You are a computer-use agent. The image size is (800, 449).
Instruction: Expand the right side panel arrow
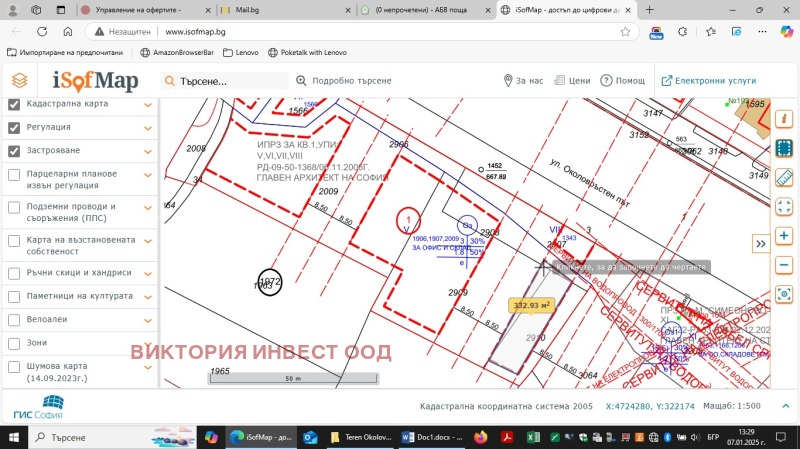[x=760, y=243]
